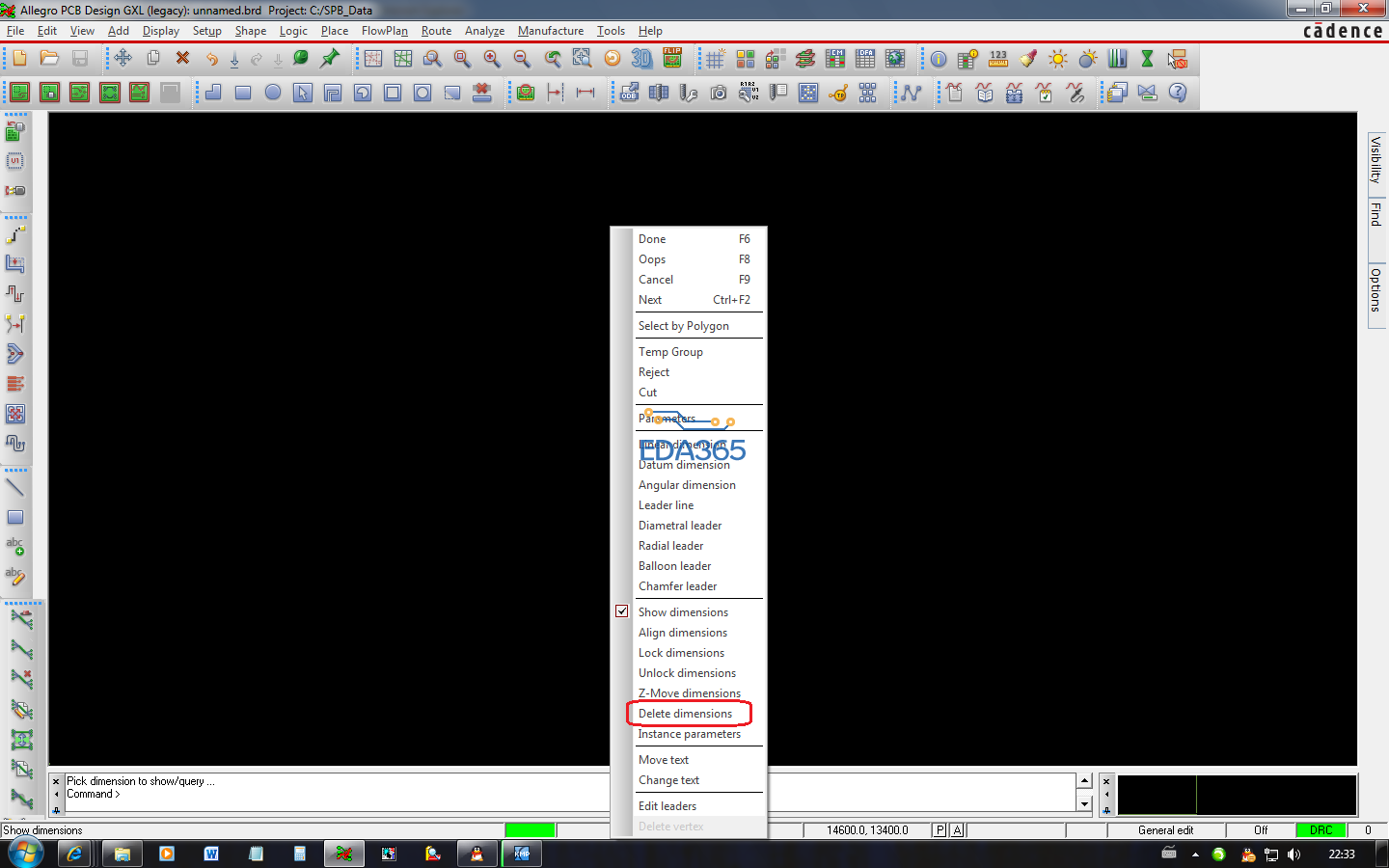The width and height of the screenshot is (1389, 868).
Task: Click the Show Measure ruler icon
Action: [x=998, y=59]
